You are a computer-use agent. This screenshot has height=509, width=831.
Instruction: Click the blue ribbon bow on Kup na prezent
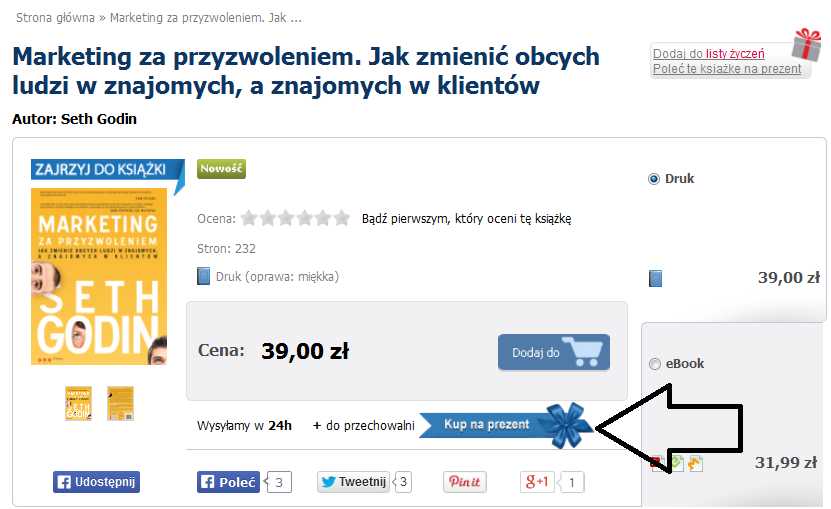(x=566, y=425)
